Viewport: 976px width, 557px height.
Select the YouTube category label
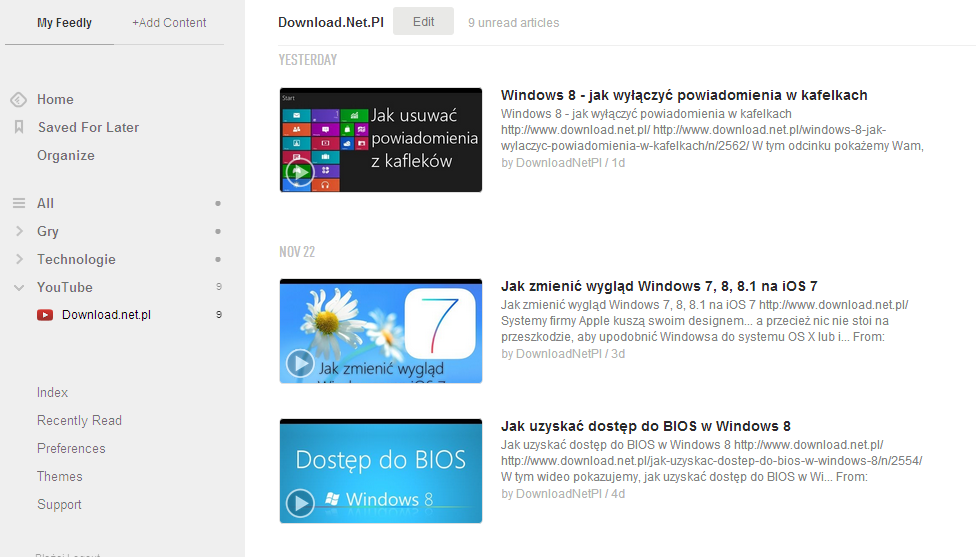tap(64, 288)
